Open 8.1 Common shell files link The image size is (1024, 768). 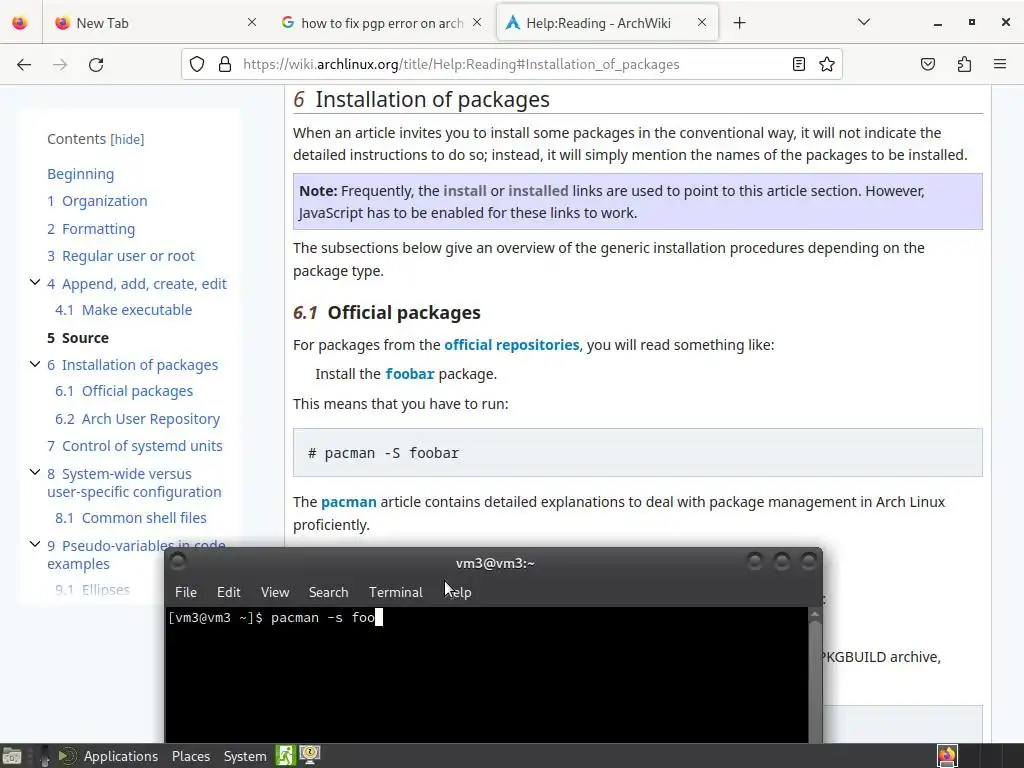point(131,518)
